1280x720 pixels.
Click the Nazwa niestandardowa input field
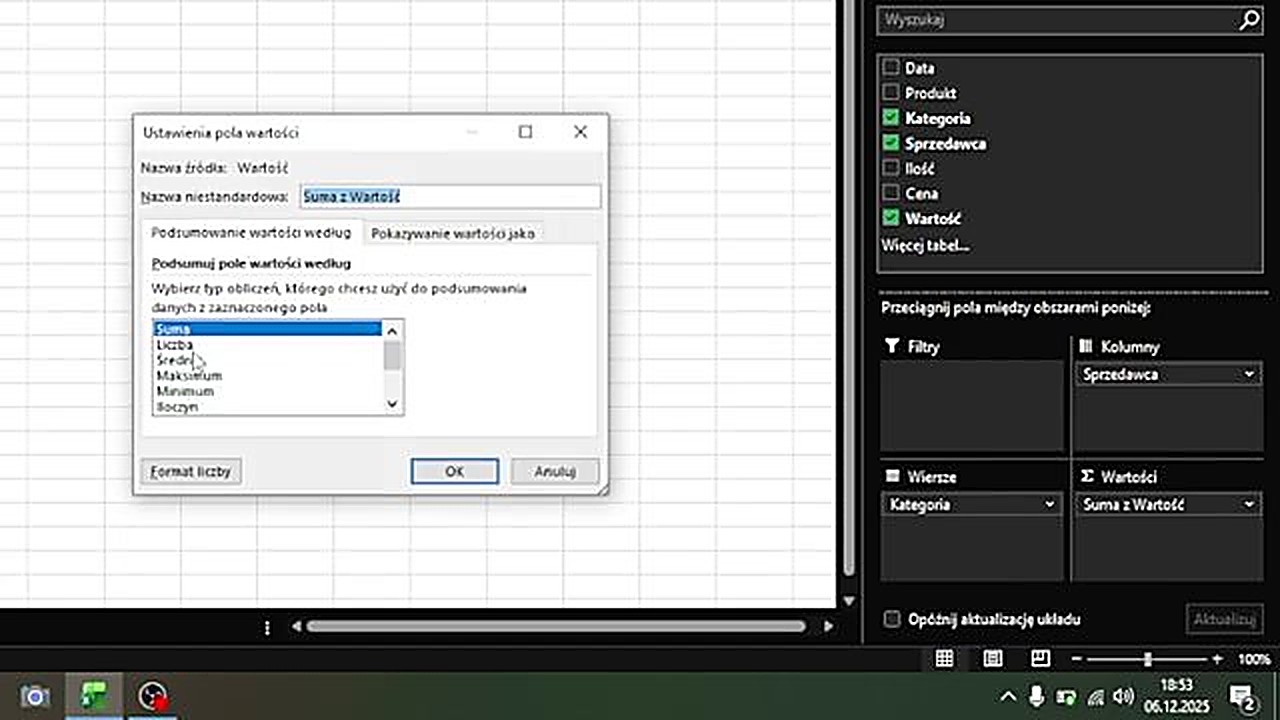tap(450, 197)
